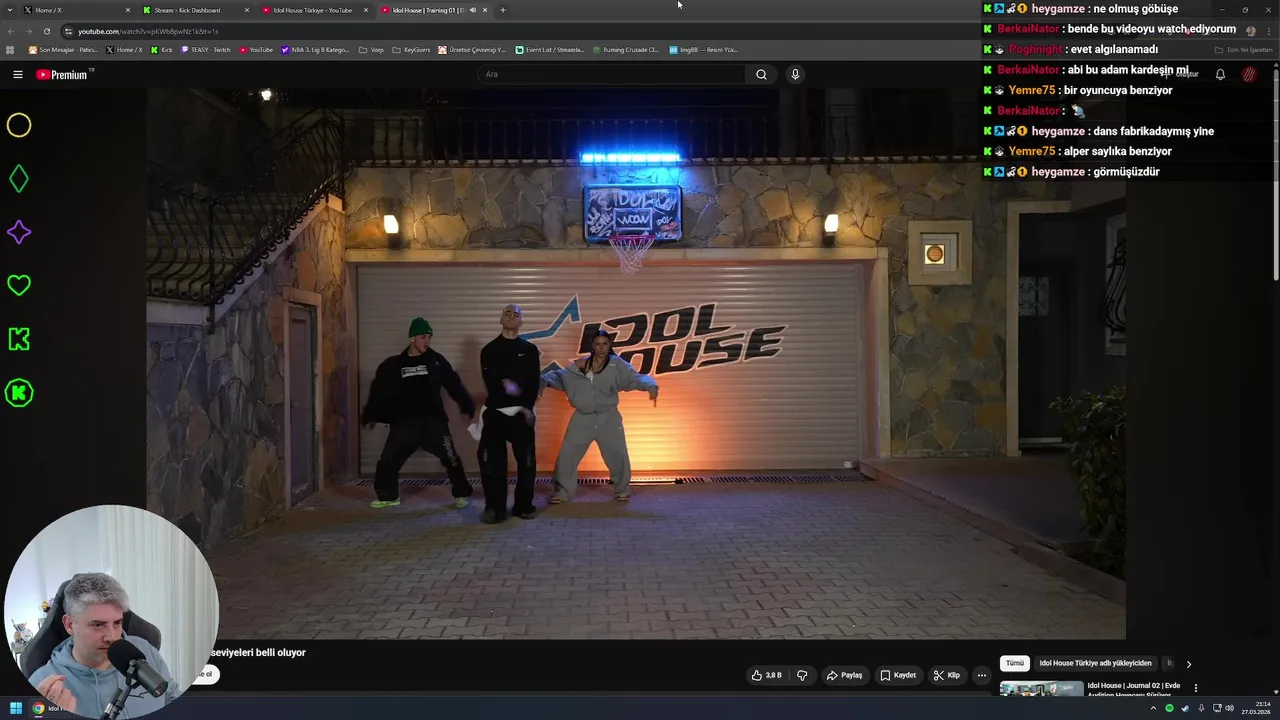Click the green heart overlay icon
The image size is (1280, 720).
[19, 286]
